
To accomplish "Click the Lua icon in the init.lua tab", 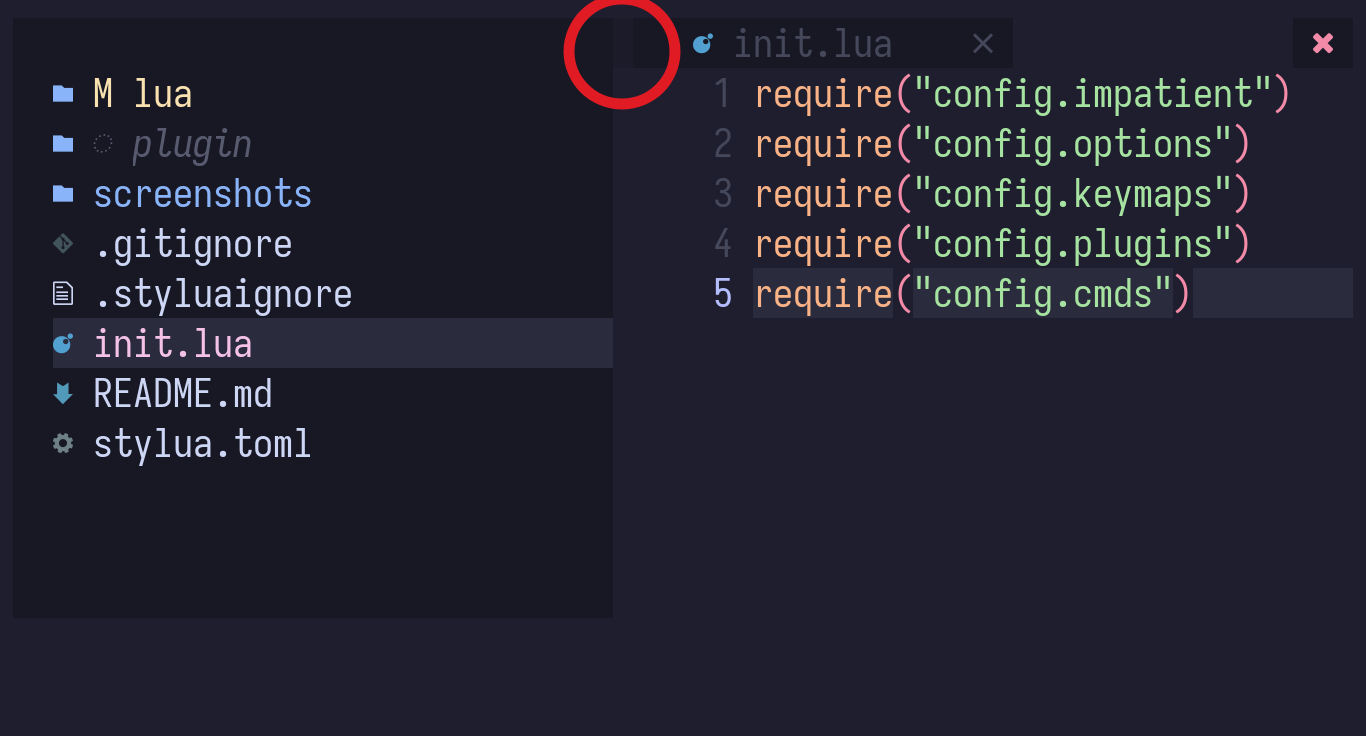I will coord(703,43).
